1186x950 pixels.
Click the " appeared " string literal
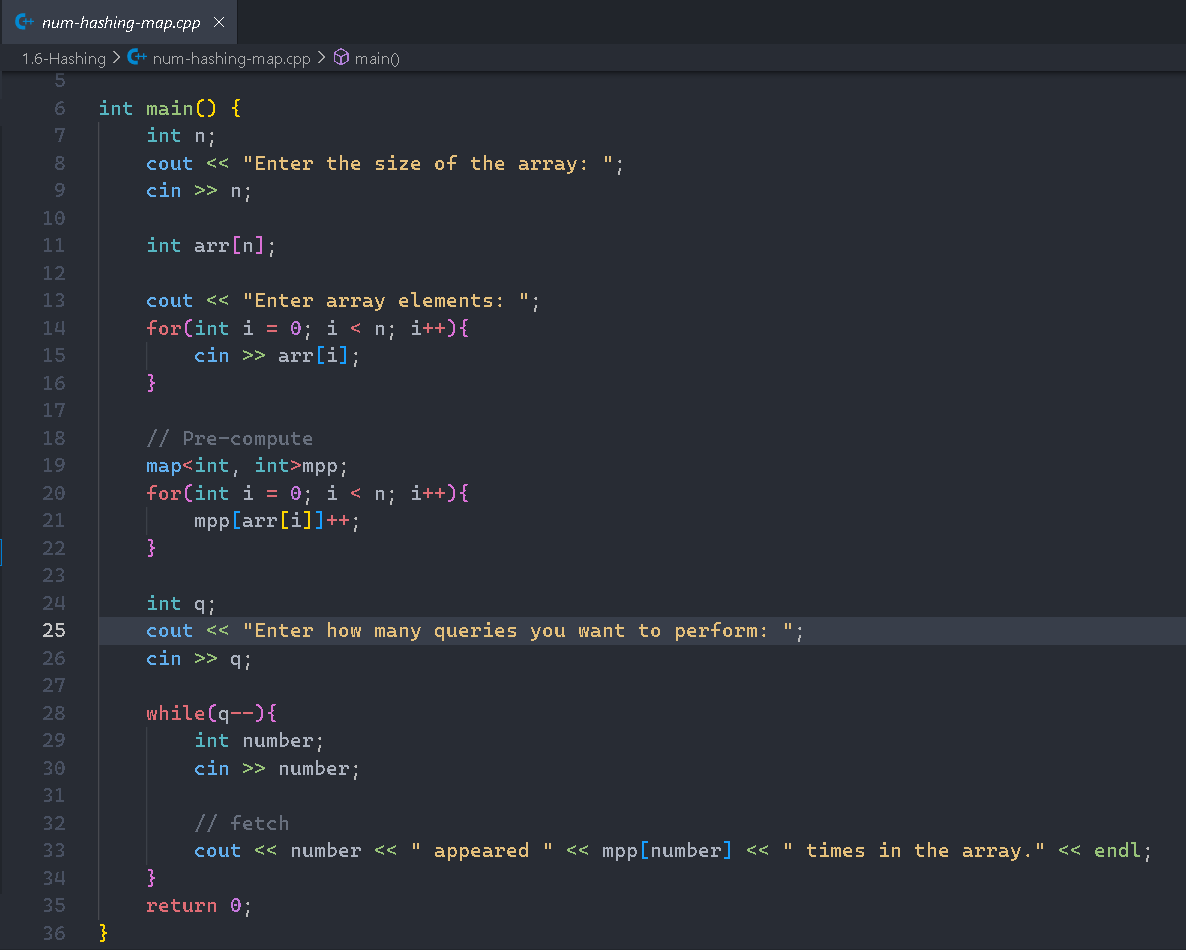481,850
